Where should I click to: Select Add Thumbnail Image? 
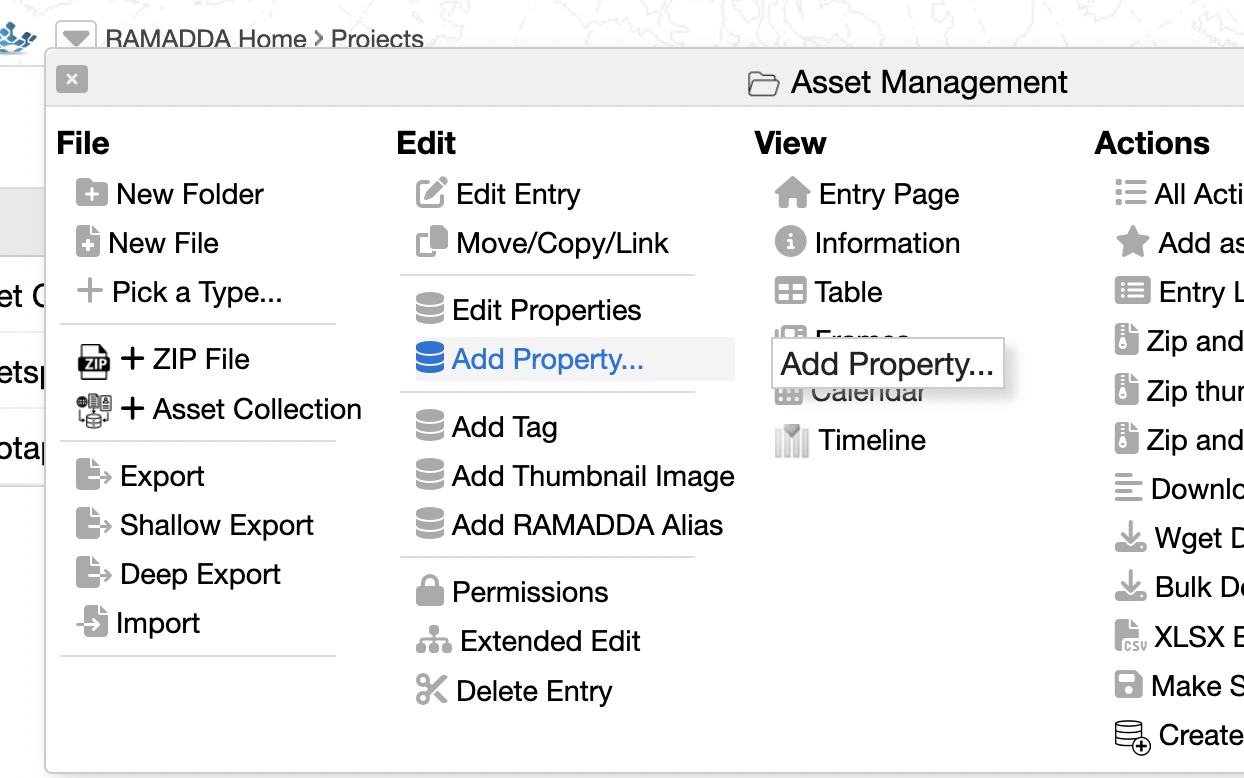(593, 476)
